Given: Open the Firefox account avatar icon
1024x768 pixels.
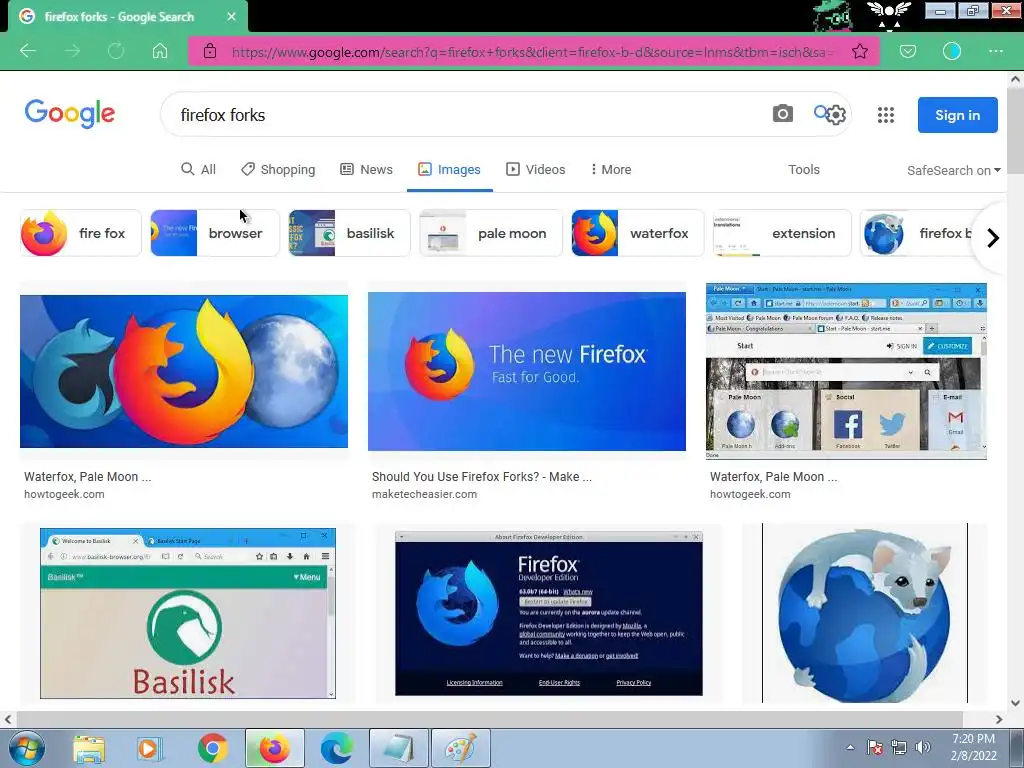Looking at the screenshot, I should tap(952, 51).
